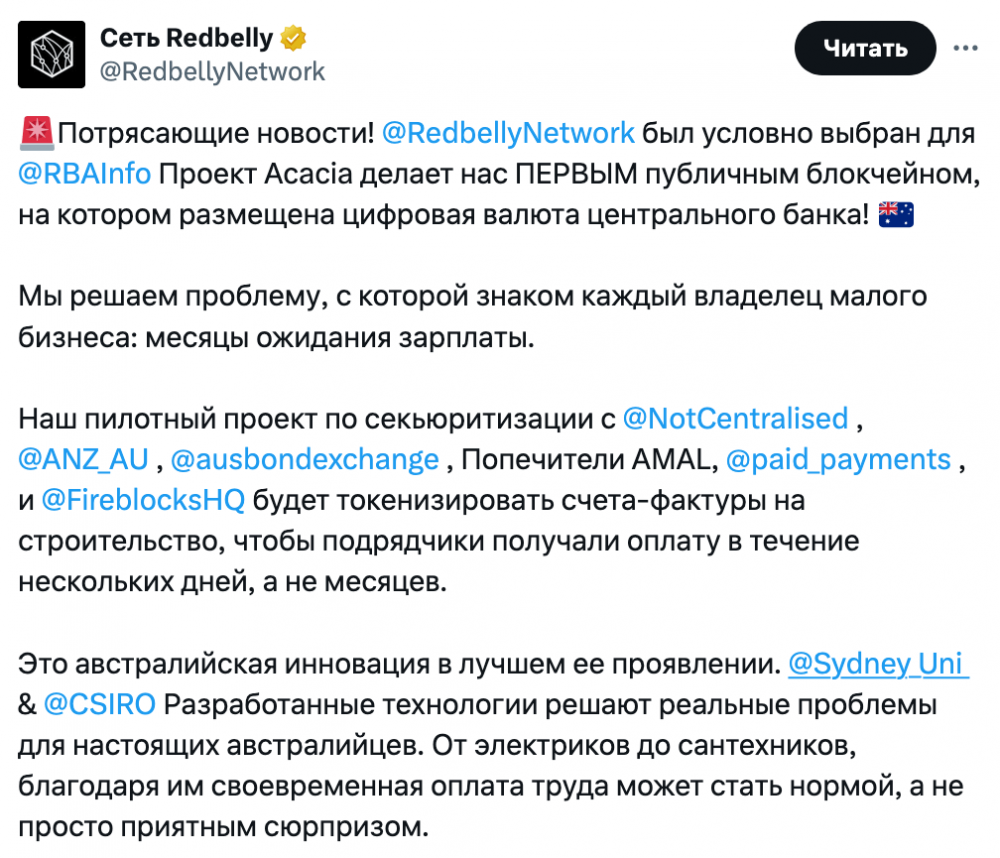Open the three-dot more options menu

966,48
